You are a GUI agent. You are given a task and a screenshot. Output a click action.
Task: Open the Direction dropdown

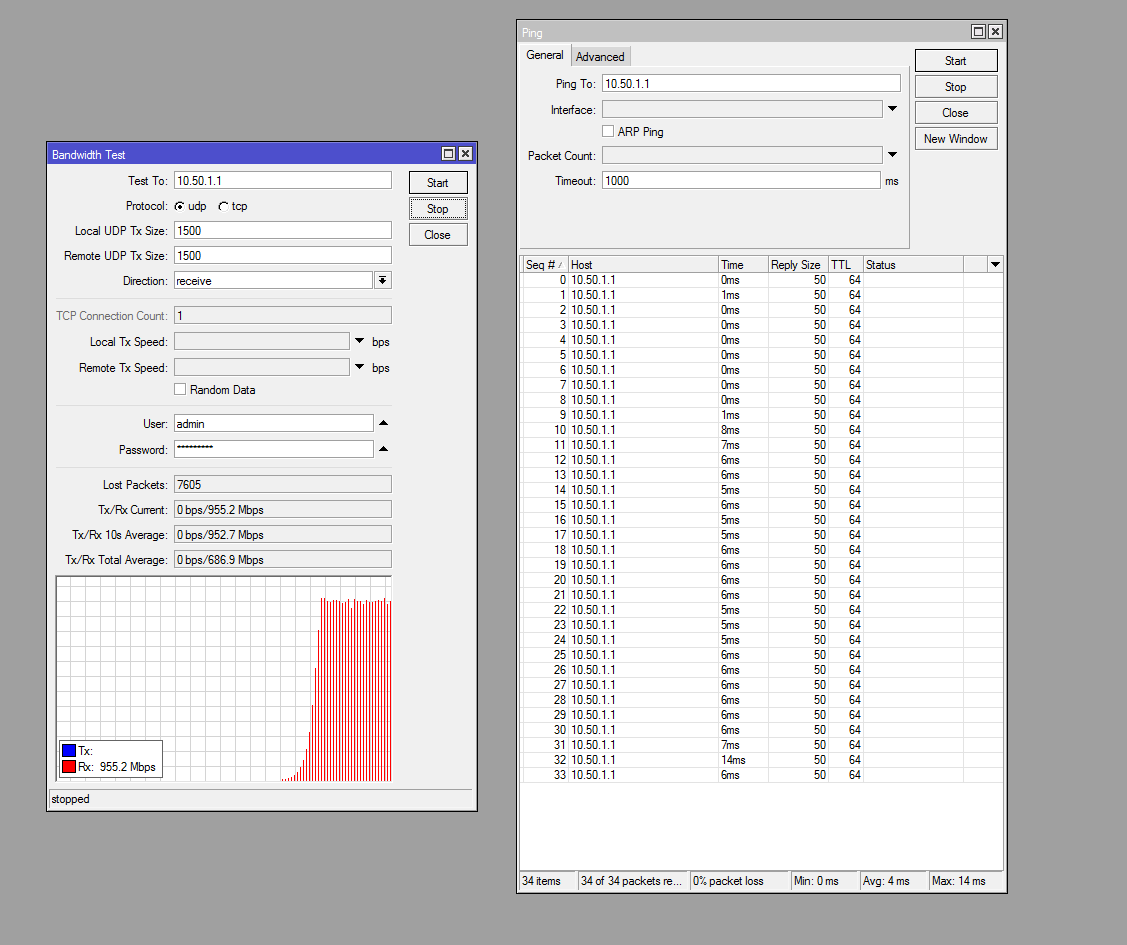click(382, 281)
